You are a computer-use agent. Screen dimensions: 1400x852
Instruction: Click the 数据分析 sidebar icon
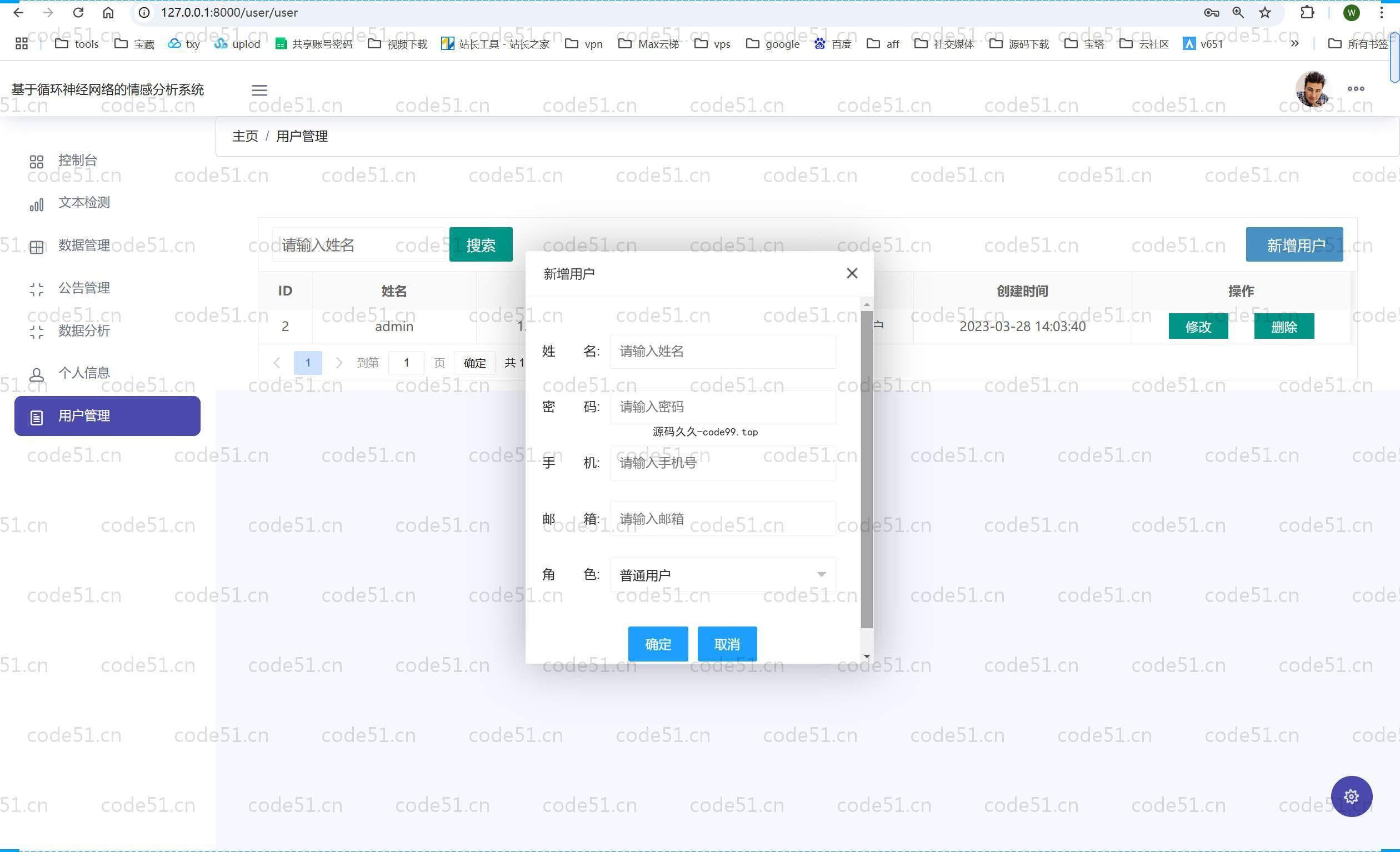[36, 332]
